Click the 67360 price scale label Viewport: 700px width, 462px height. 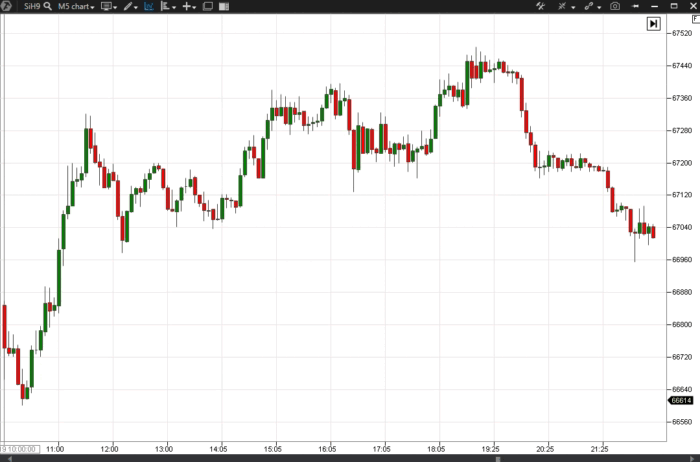click(x=682, y=98)
